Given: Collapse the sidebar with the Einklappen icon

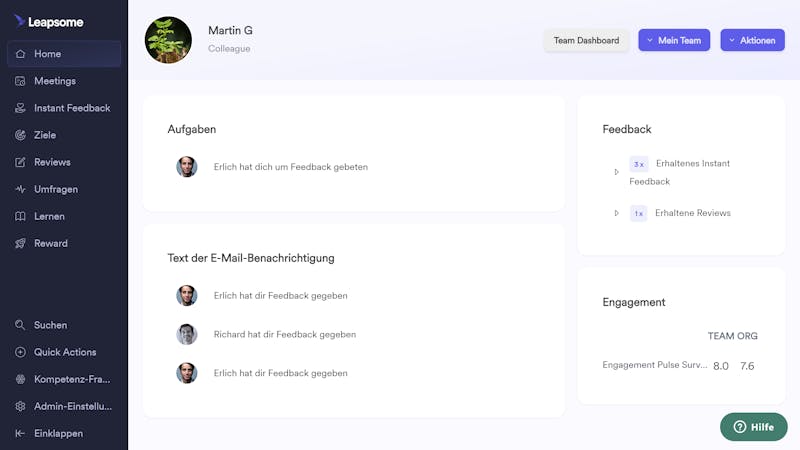Looking at the screenshot, I should click(x=20, y=433).
